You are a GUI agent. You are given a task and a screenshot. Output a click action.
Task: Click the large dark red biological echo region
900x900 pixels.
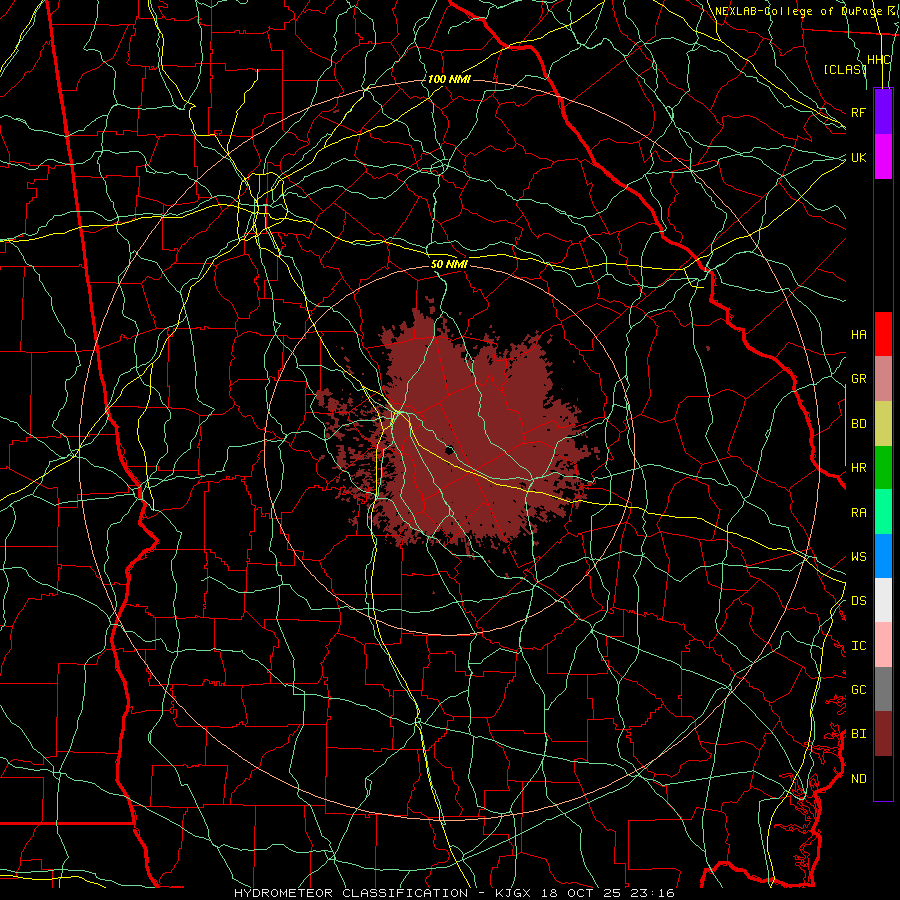pos(459,436)
